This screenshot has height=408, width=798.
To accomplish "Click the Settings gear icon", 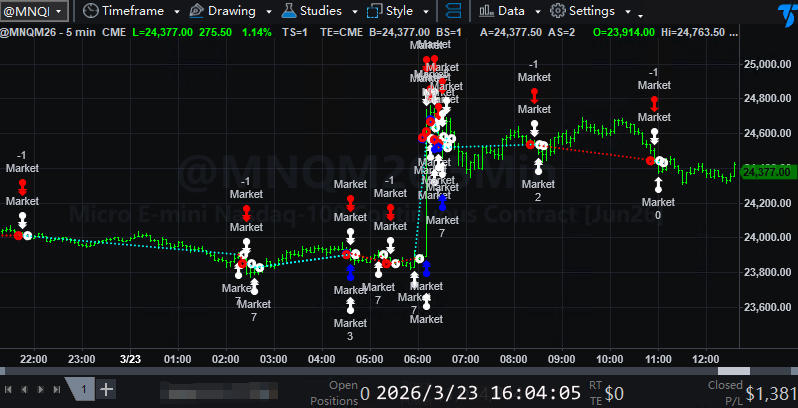I will click(557, 12).
